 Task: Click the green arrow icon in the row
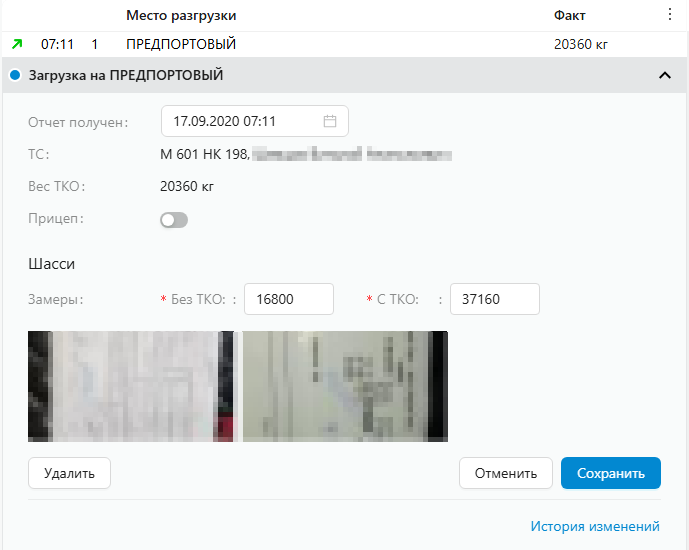pyautogui.click(x=16, y=44)
